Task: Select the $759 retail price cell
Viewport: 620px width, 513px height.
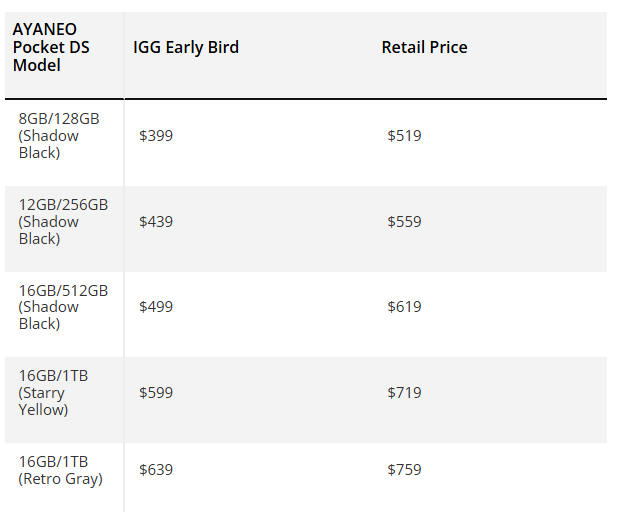Action: [x=404, y=470]
